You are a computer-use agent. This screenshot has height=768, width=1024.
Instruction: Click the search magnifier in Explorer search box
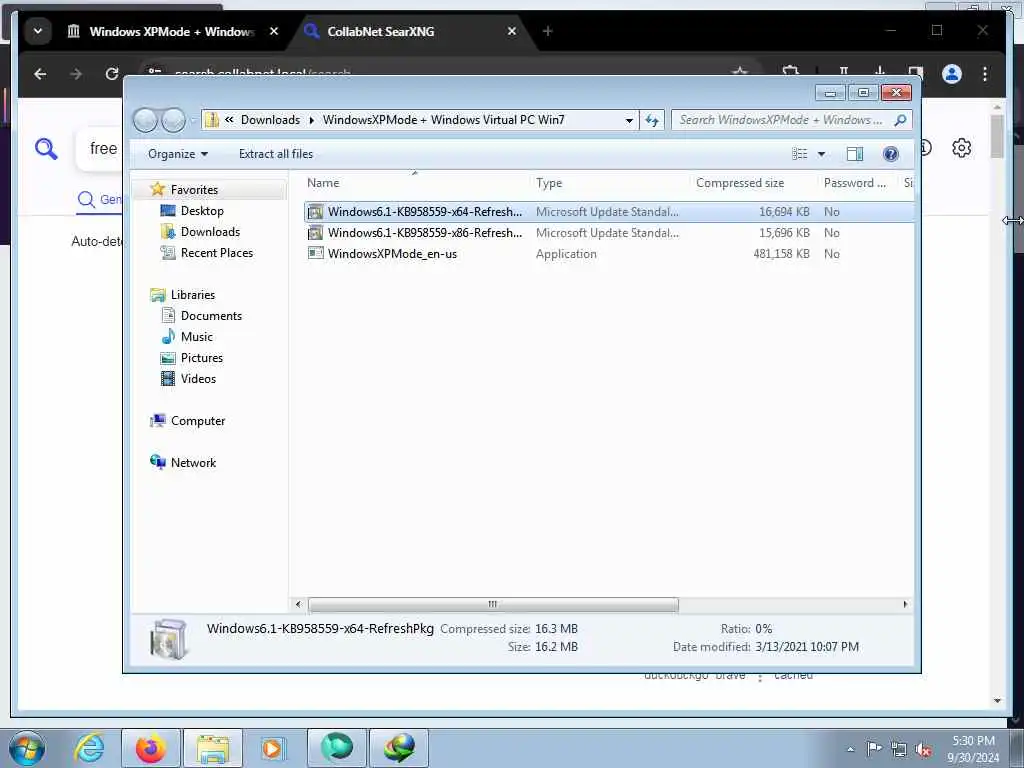900,120
